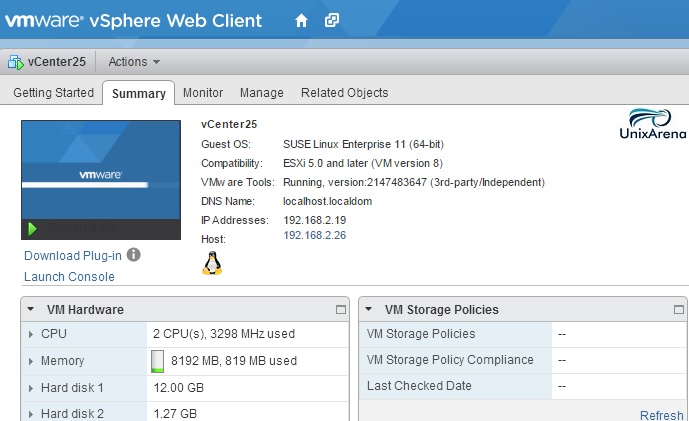Click the VM console thumbnail preview
Image resolution: width=689 pixels, height=421 pixels.
click(x=101, y=180)
